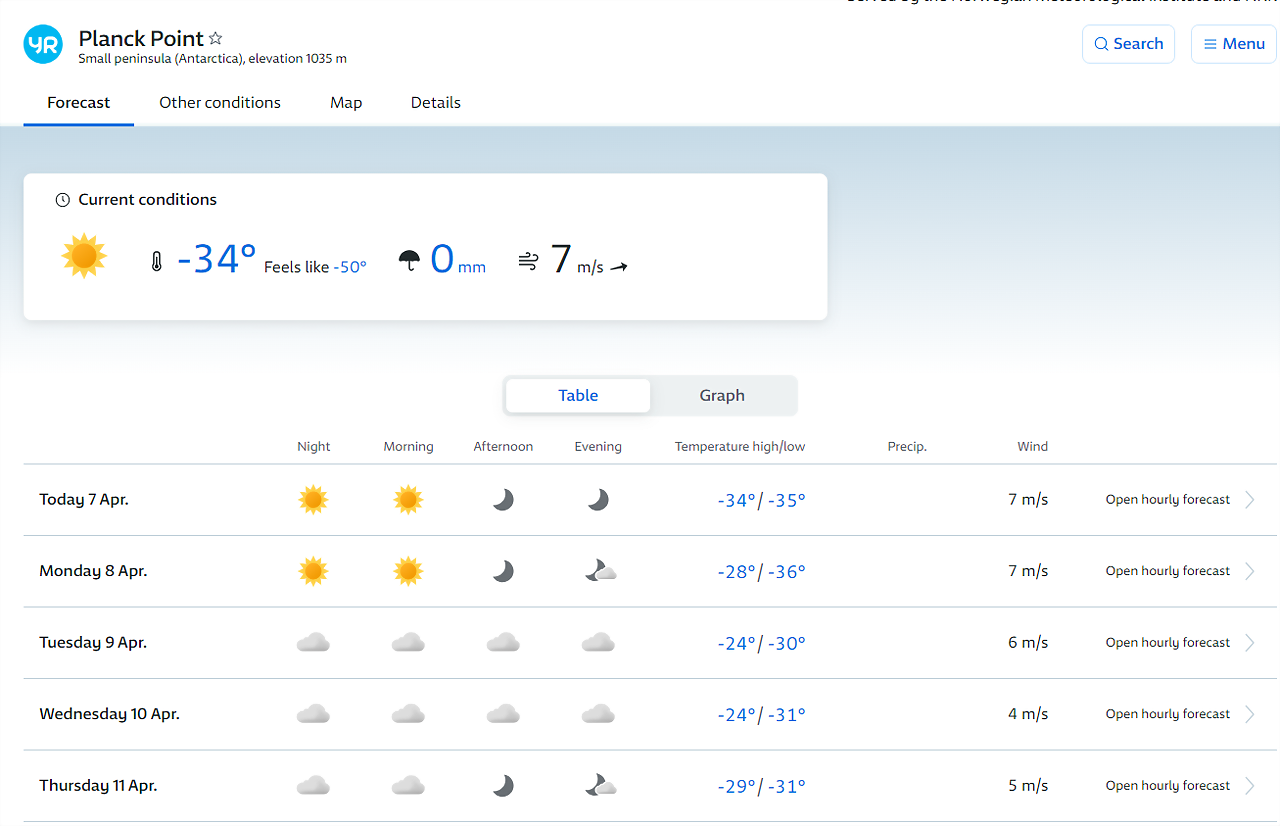The image size is (1280, 826).
Task: Click Thursday 11 Apr. evening cloudy moon icon
Action: (600, 785)
